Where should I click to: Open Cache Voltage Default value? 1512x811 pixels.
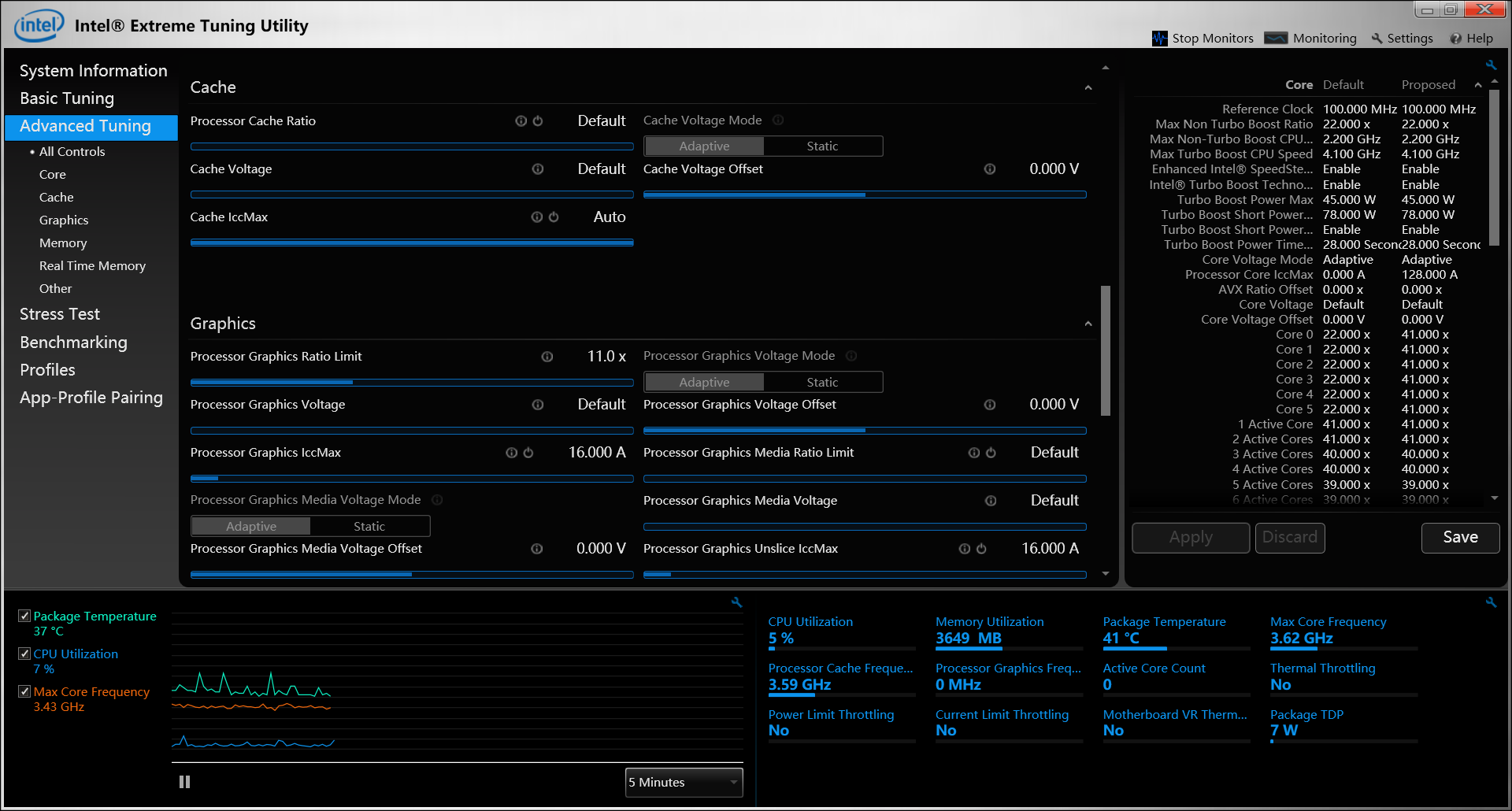602,169
